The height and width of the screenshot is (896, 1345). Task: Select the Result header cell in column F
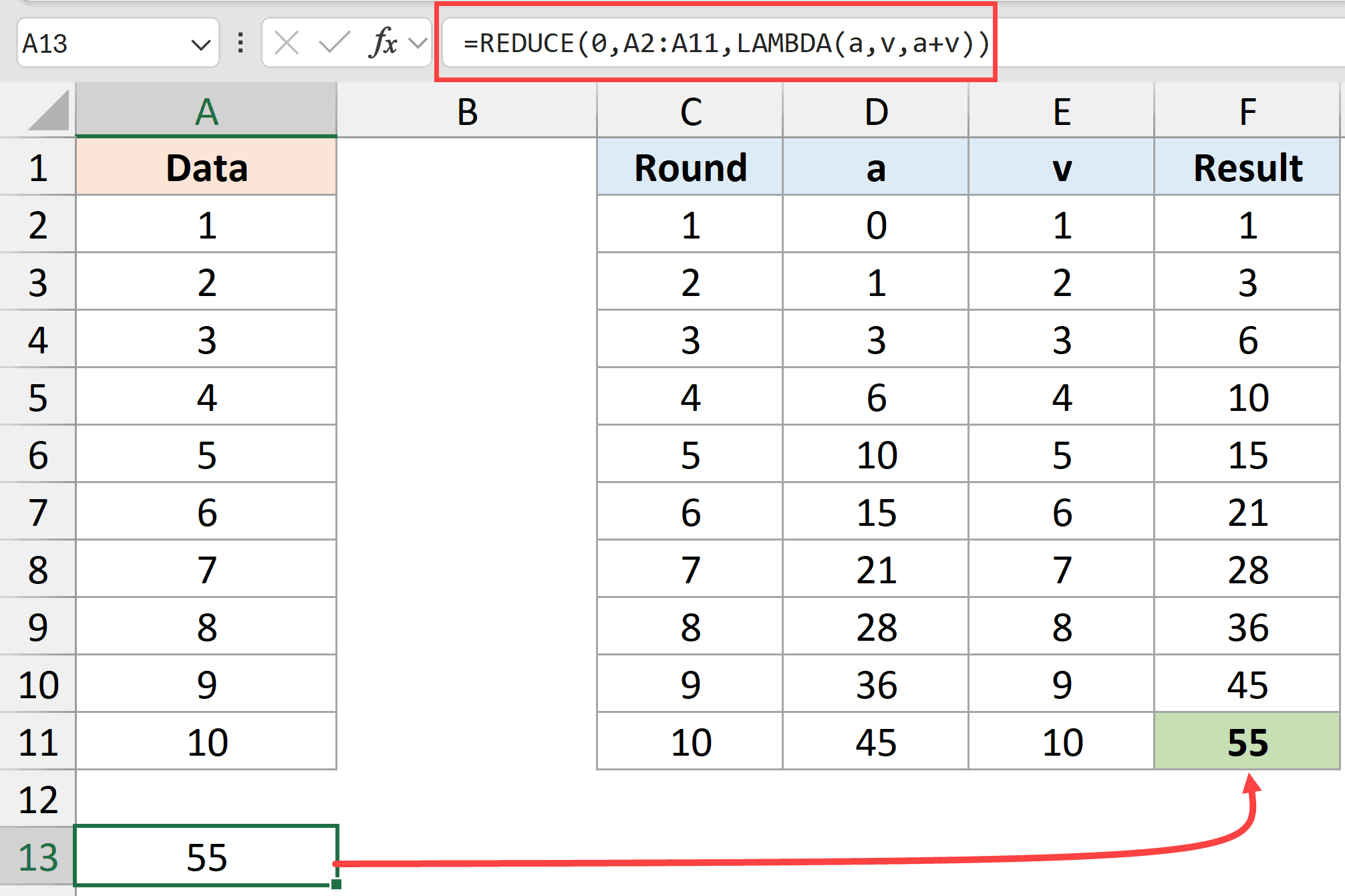point(1245,168)
